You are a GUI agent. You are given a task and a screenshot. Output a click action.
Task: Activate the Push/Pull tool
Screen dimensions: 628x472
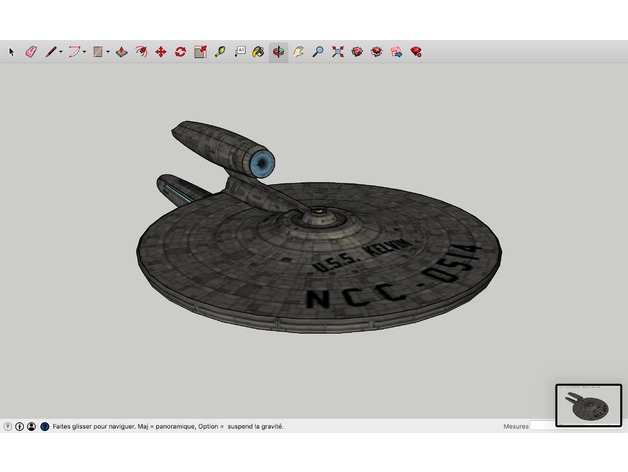click(122, 52)
